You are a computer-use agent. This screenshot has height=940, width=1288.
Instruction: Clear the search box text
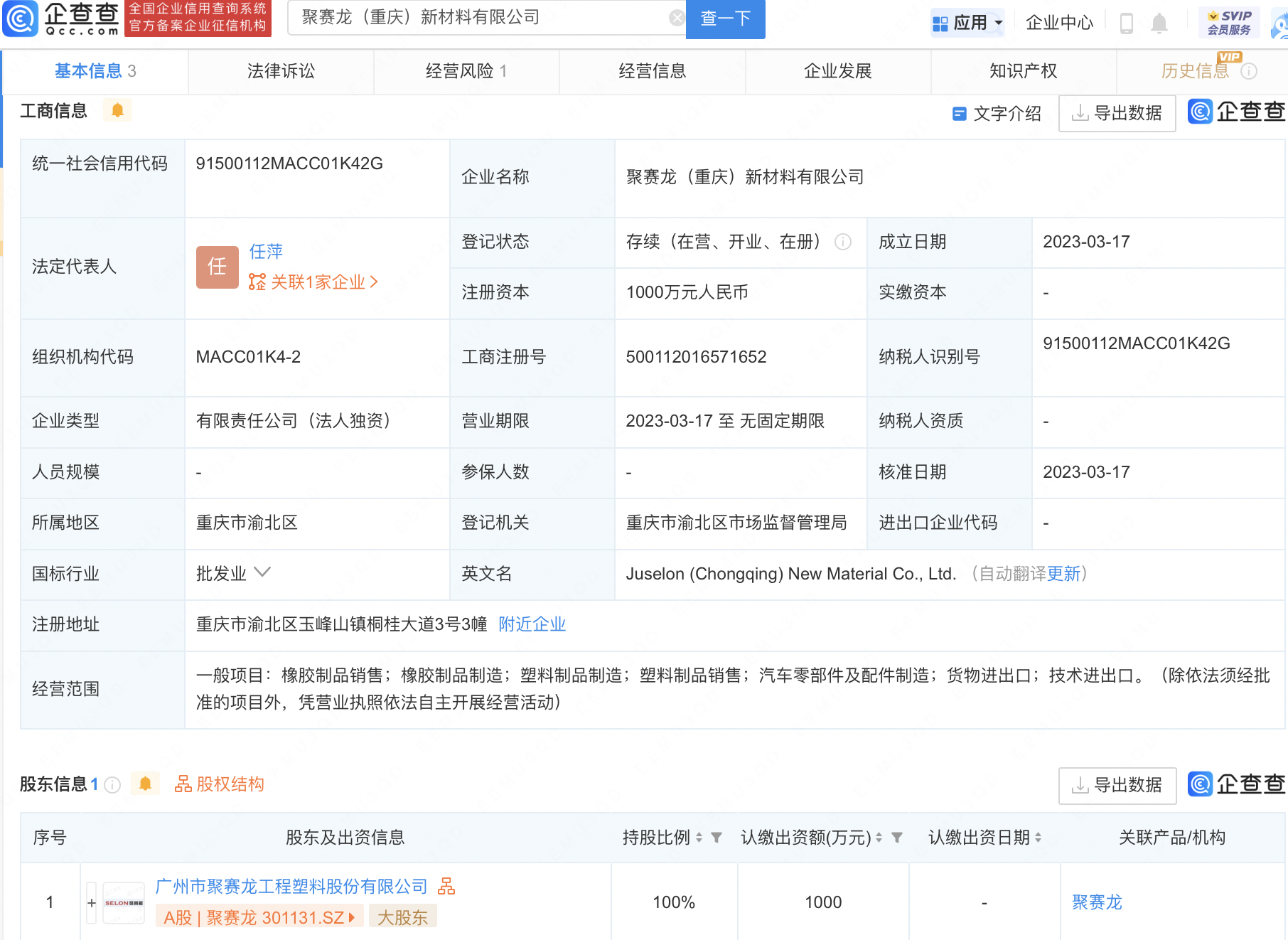677,18
